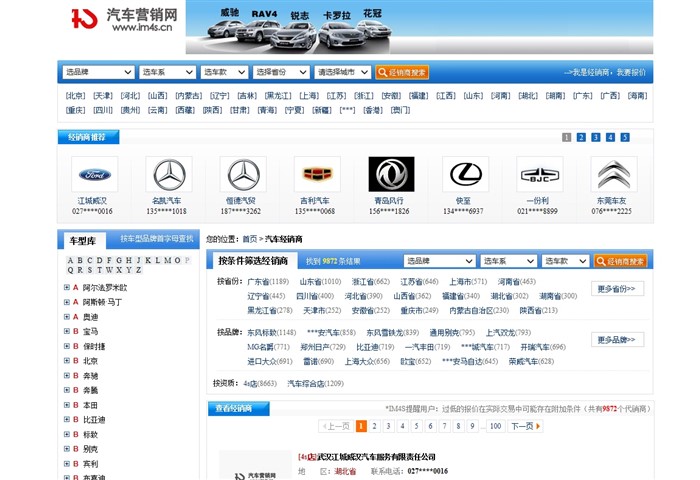The image size is (700, 480).
Task: Expand the 阿尔法罗米欧 brand tree node
Action: click(67, 288)
